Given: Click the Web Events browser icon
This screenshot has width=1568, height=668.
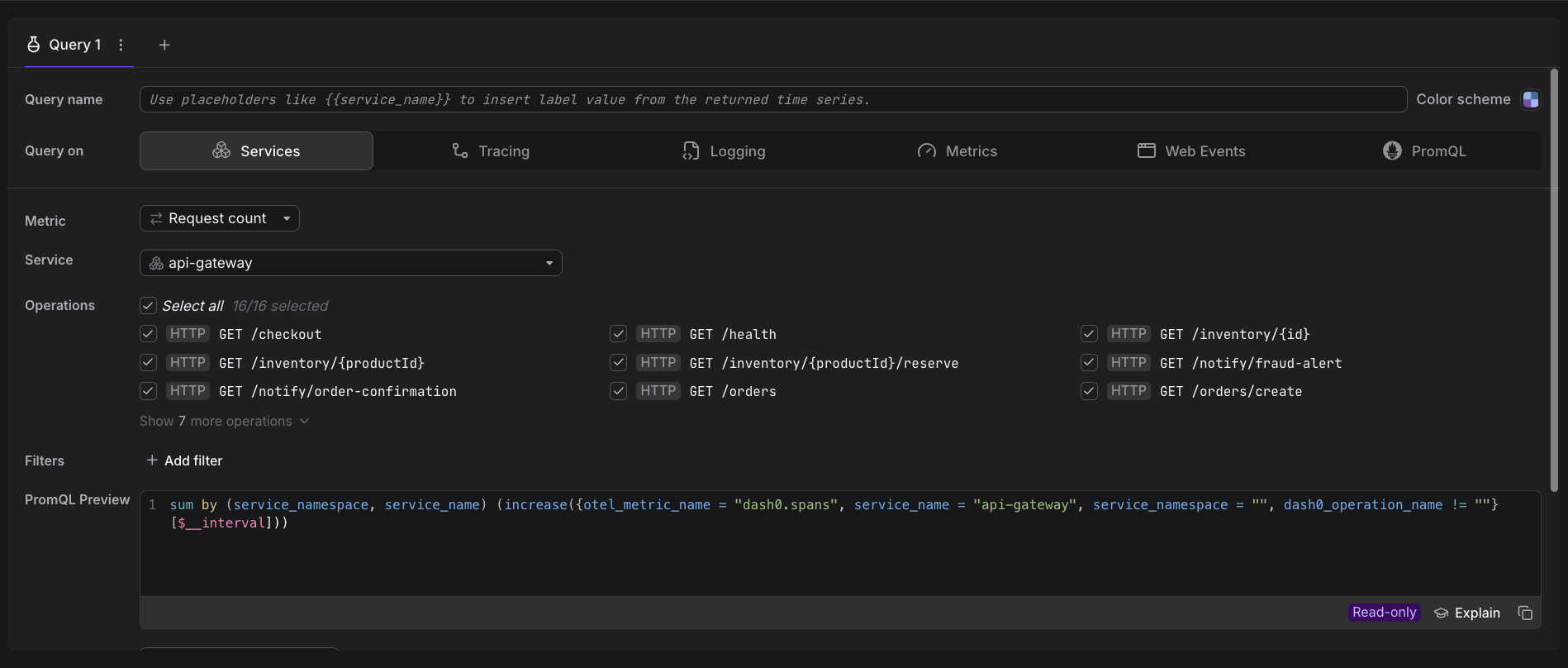Looking at the screenshot, I should pyautogui.click(x=1146, y=150).
